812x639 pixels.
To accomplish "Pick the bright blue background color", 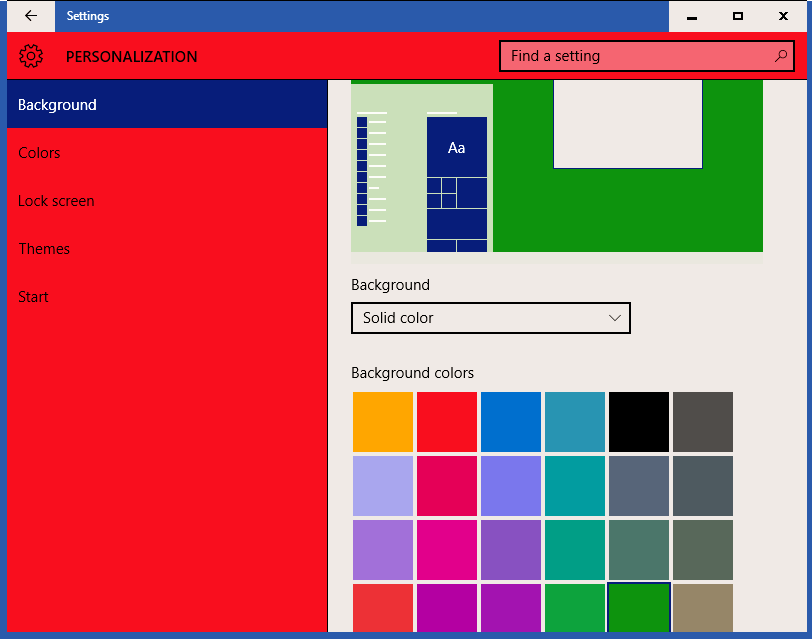I will pos(511,422).
